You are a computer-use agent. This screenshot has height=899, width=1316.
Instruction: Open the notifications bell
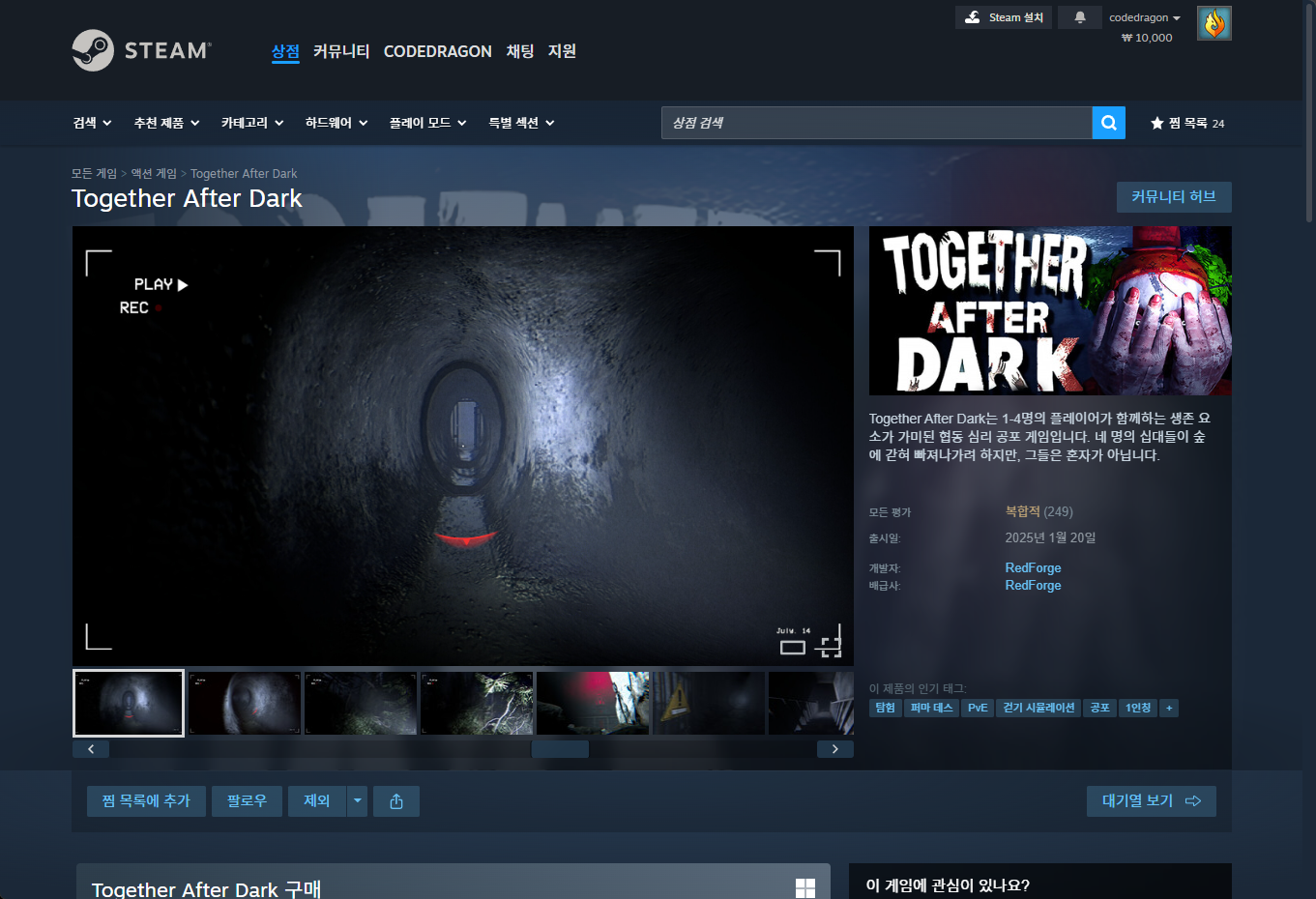click(x=1080, y=17)
